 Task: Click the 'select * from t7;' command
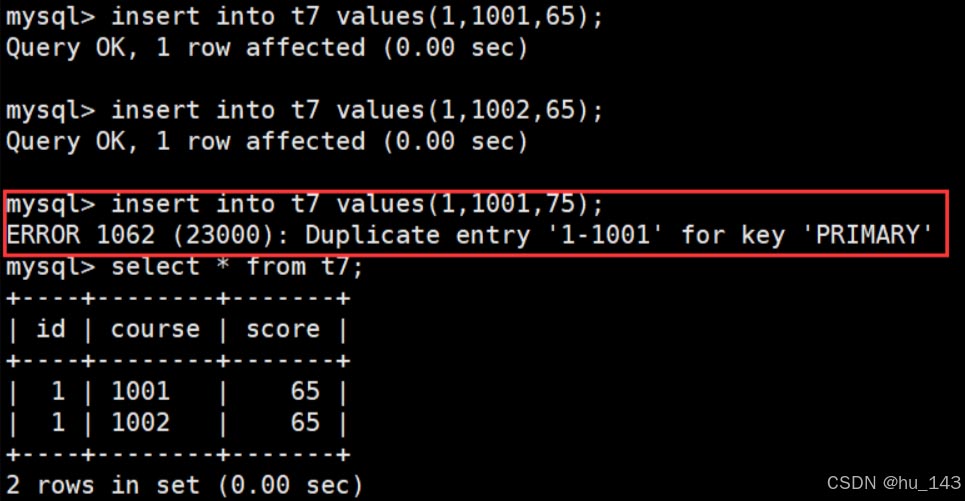pyautogui.click(x=237, y=267)
